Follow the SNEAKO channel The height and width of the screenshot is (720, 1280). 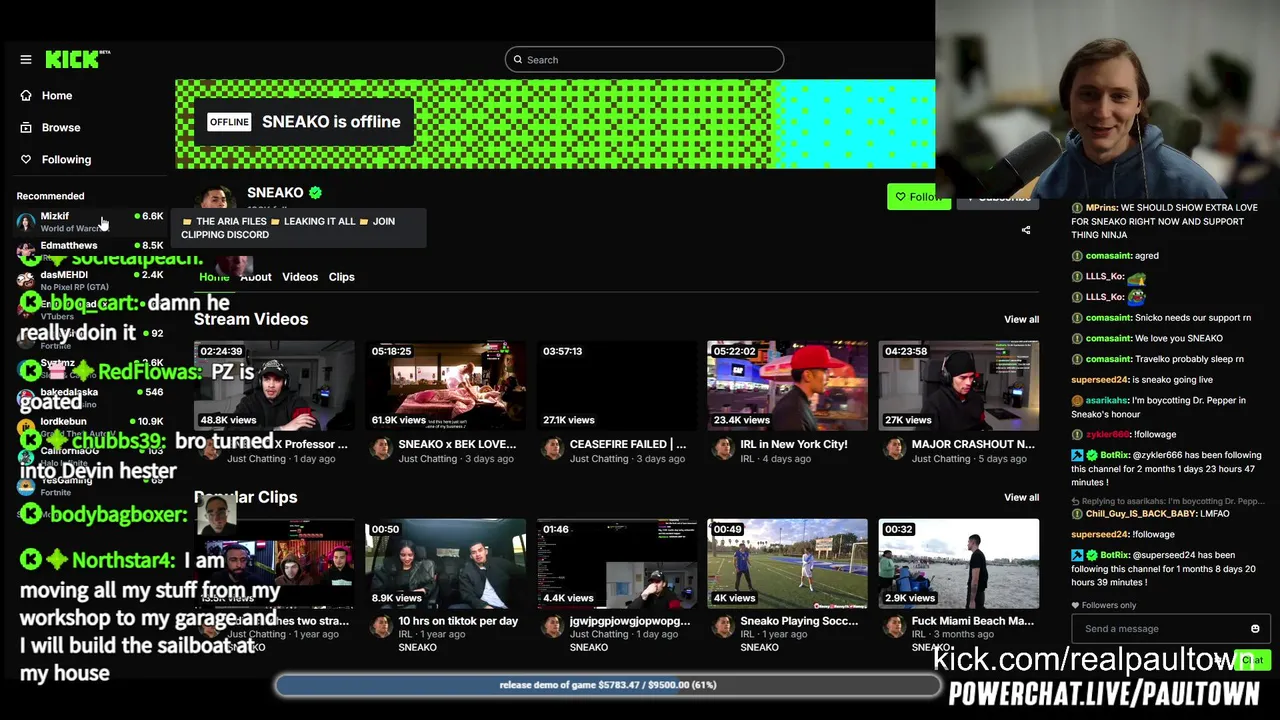point(918,197)
